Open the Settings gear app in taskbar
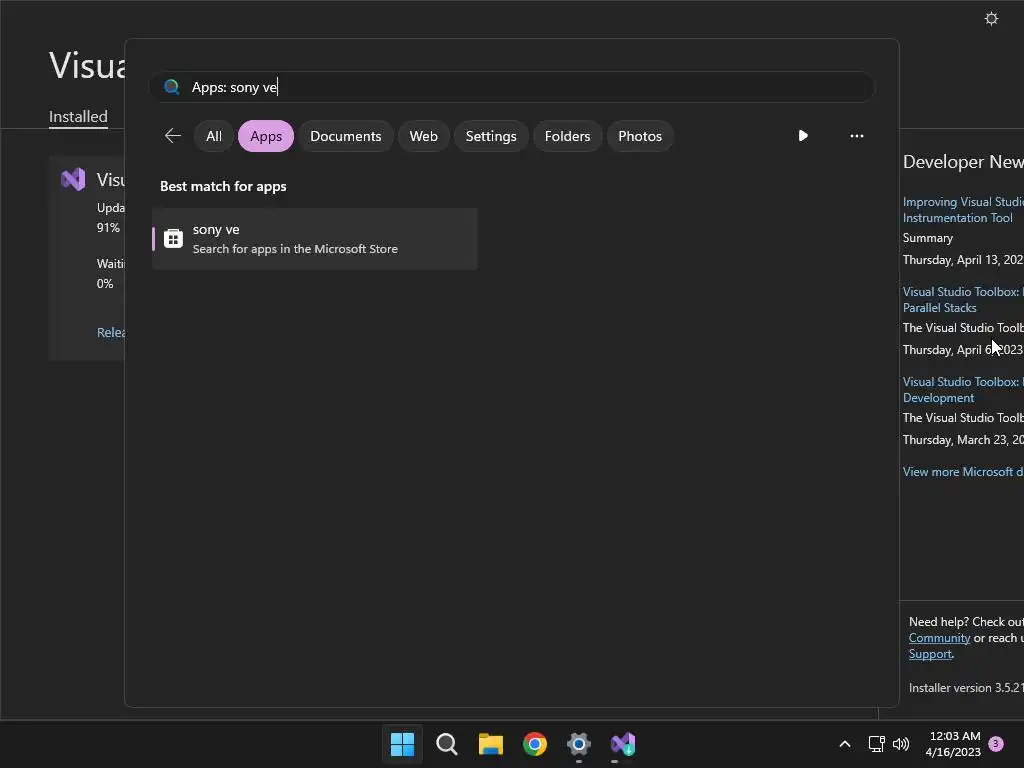This screenshot has width=1024, height=768. click(579, 744)
